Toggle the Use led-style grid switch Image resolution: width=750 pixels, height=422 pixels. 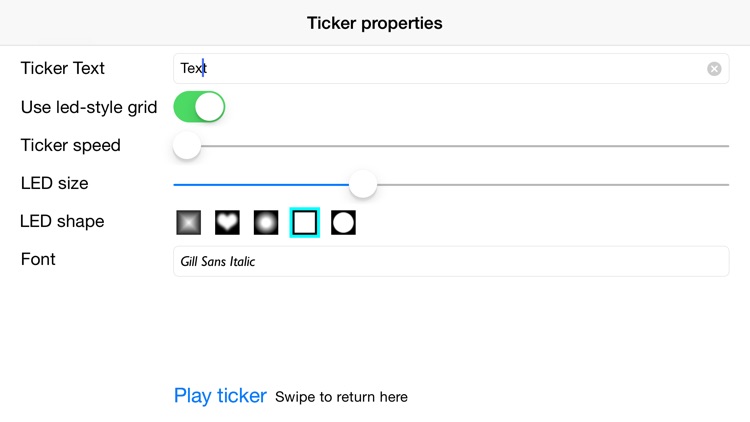click(x=199, y=107)
